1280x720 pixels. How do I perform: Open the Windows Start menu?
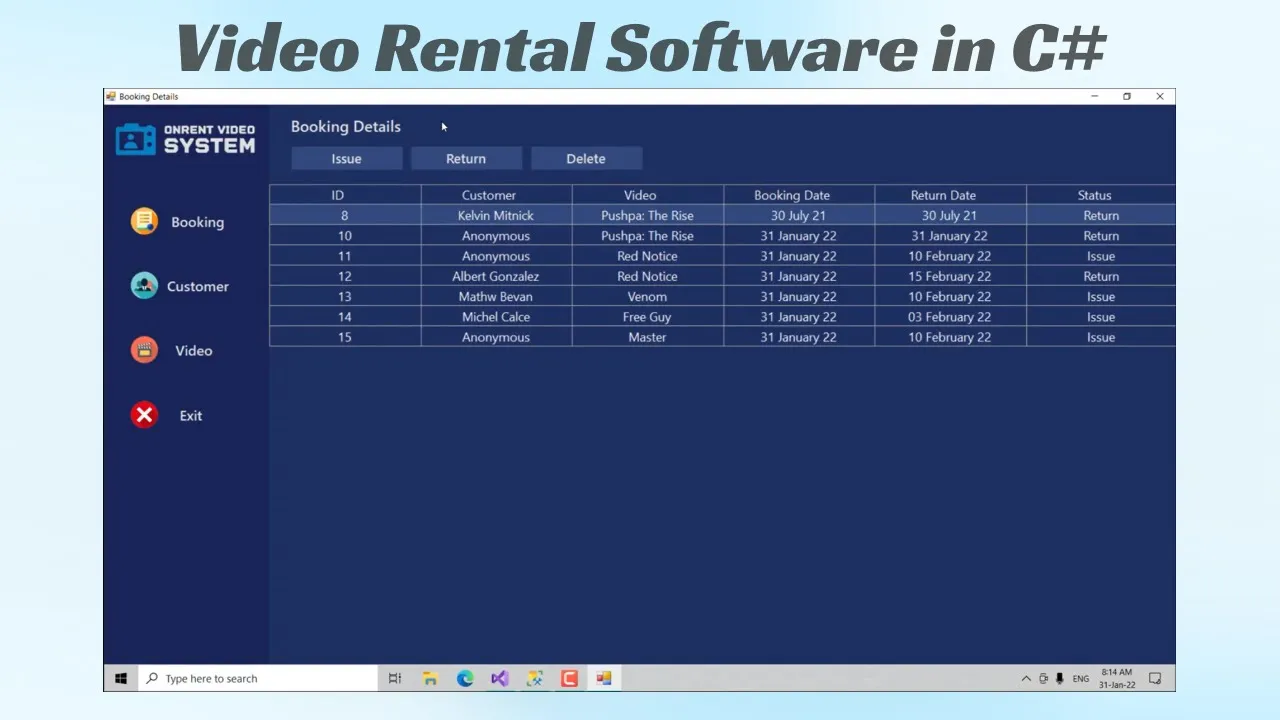(120, 678)
